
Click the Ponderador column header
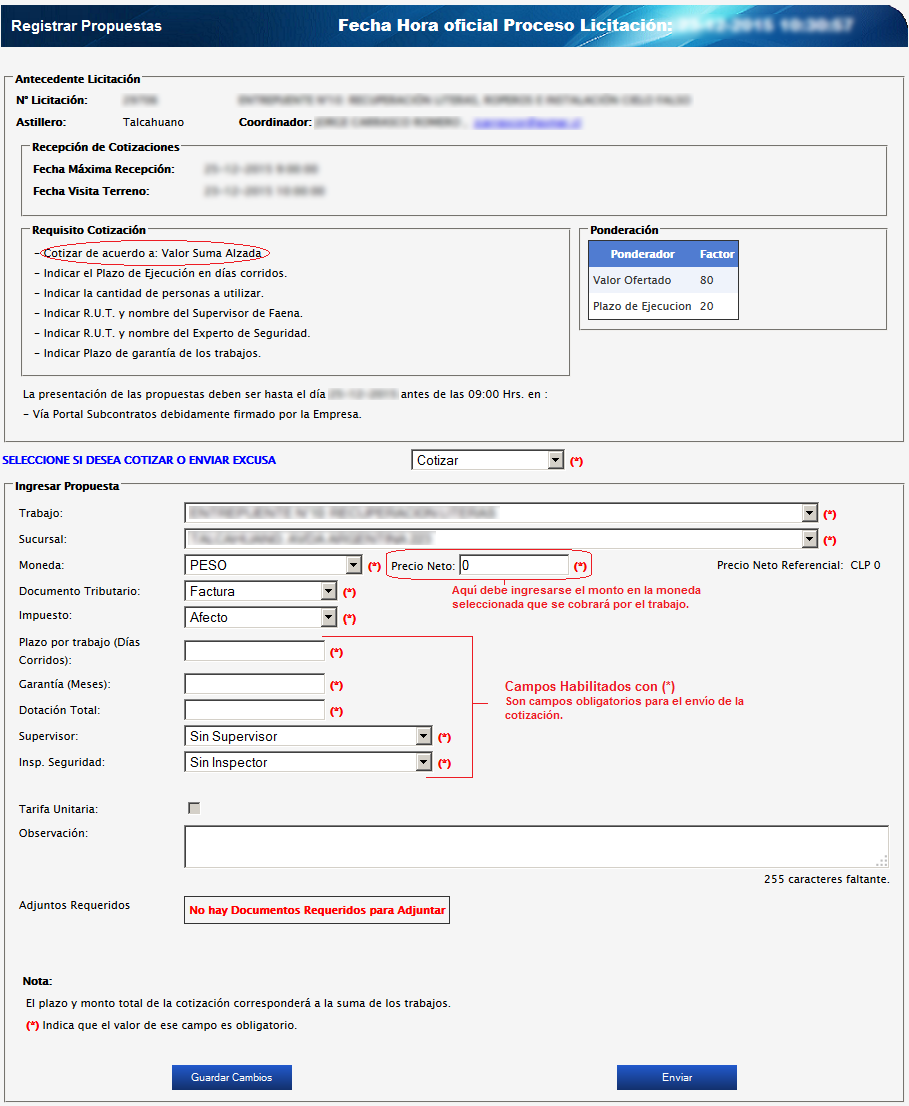pos(642,254)
